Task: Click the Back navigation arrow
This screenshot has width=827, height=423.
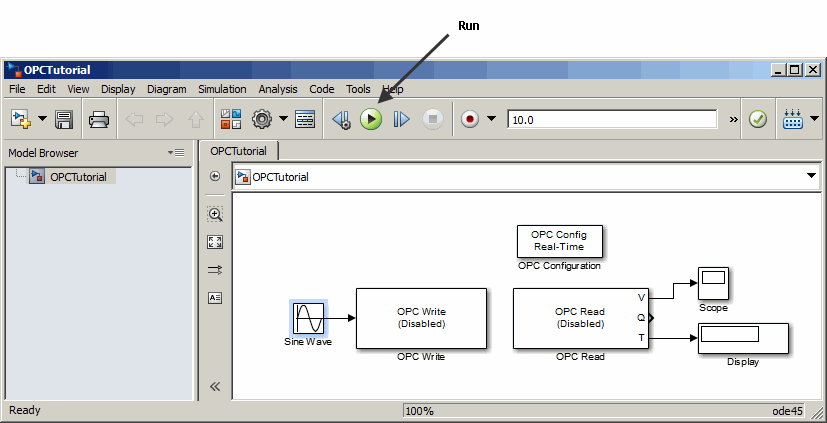Action: coord(134,120)
